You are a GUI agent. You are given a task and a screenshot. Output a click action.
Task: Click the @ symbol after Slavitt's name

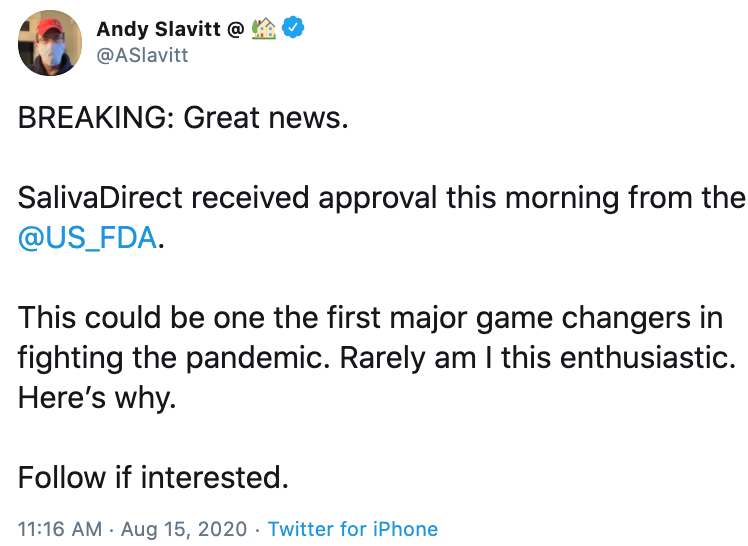[236, 30]
